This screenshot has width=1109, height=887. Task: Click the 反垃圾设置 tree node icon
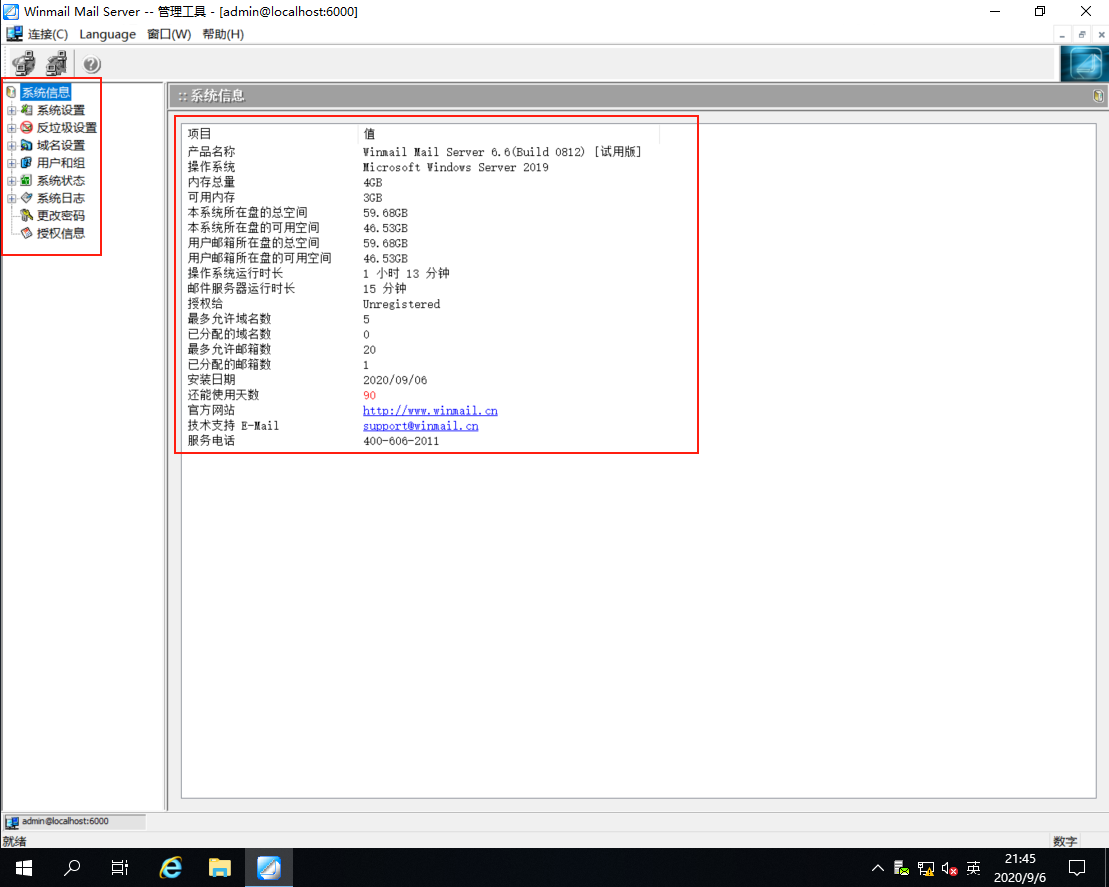[x=26, y=127]
